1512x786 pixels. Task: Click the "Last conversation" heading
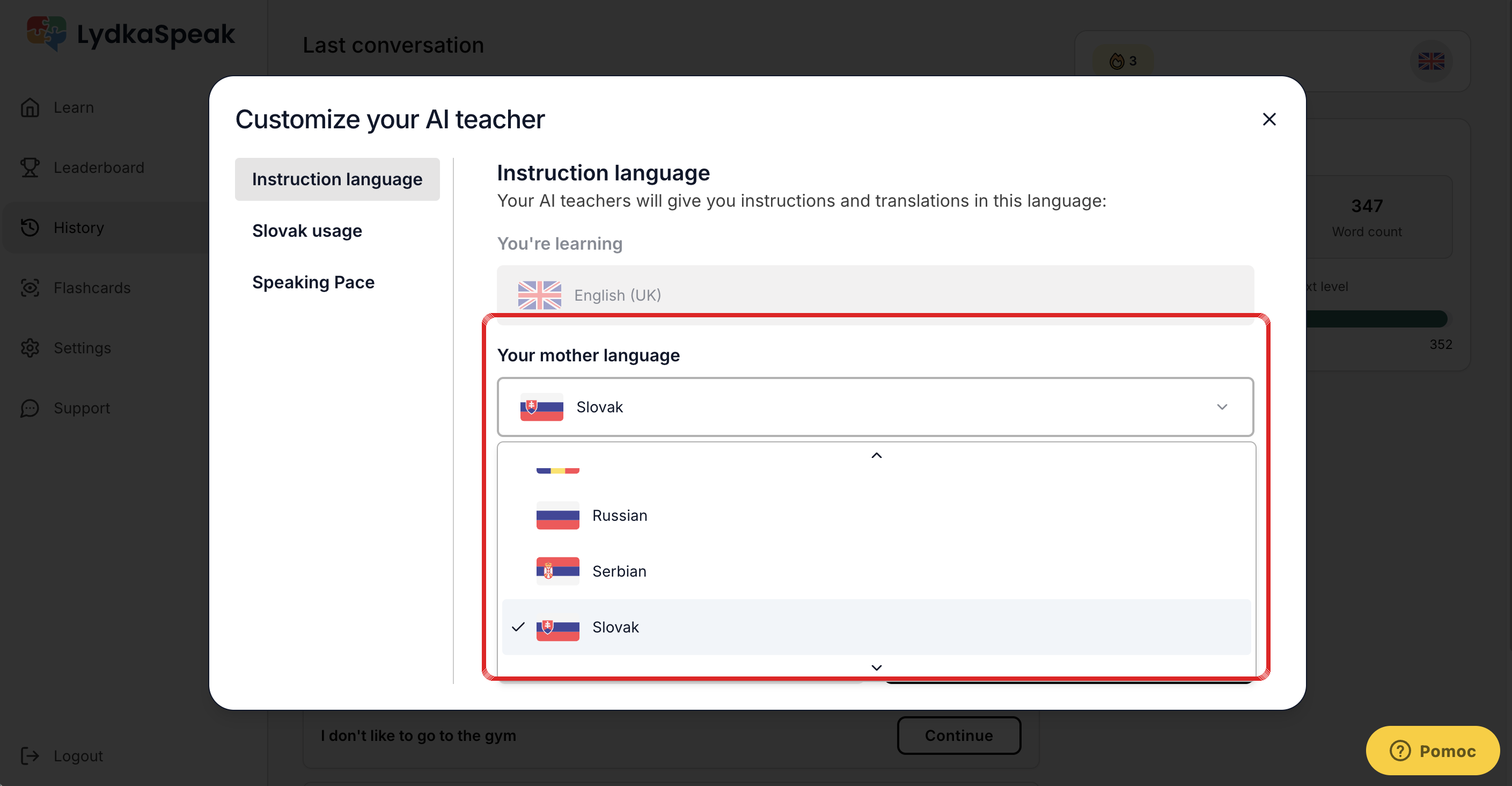tap(393, 45)
